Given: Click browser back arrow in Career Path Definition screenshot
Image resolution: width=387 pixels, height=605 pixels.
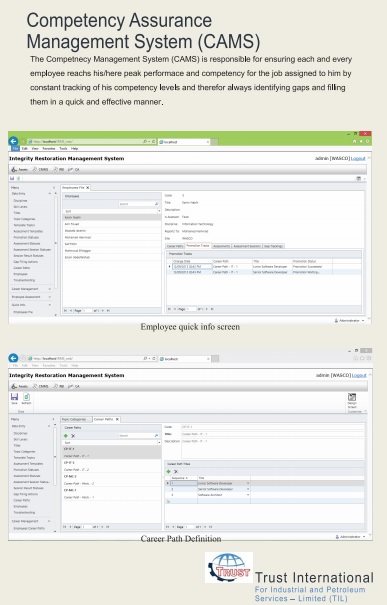Looking at the screenshot, I should coord(13,358).
